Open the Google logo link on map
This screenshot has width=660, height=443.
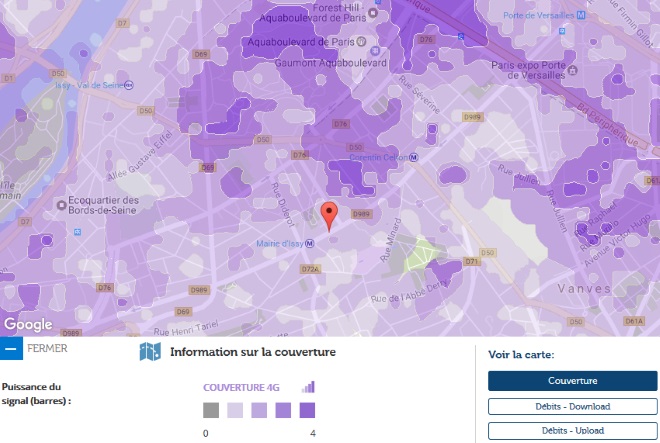coord(28,324)
